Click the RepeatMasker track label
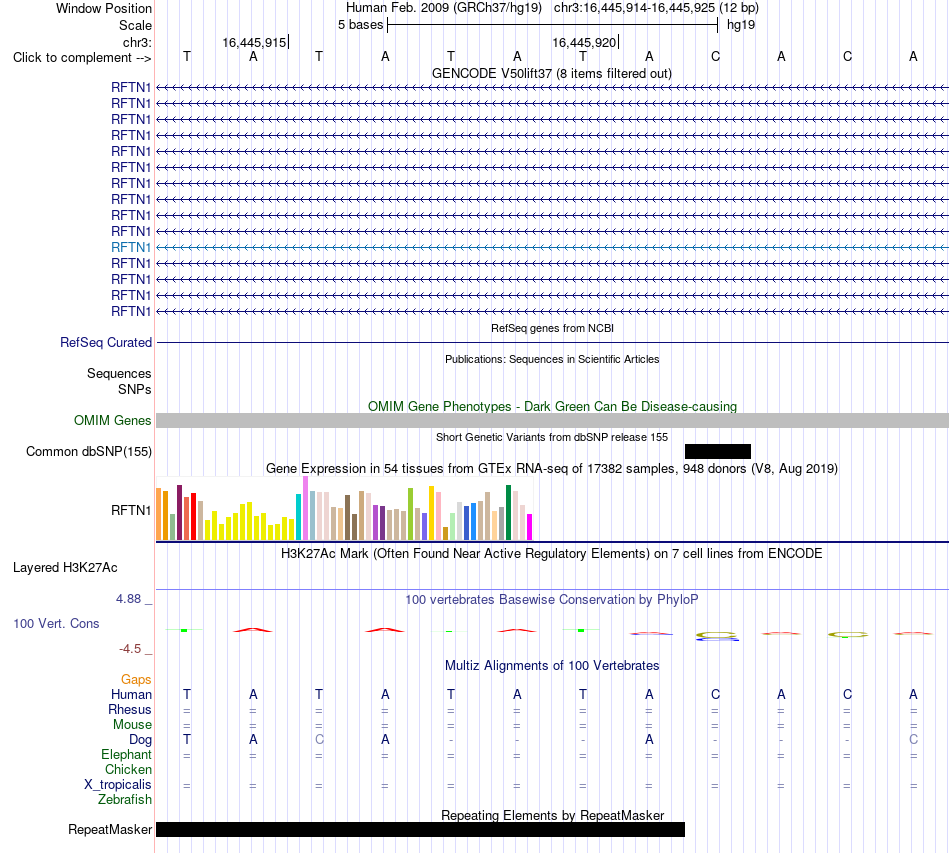The height and width of the screenshot is (853, 950). pyautogui.click(x=110, y=829)
